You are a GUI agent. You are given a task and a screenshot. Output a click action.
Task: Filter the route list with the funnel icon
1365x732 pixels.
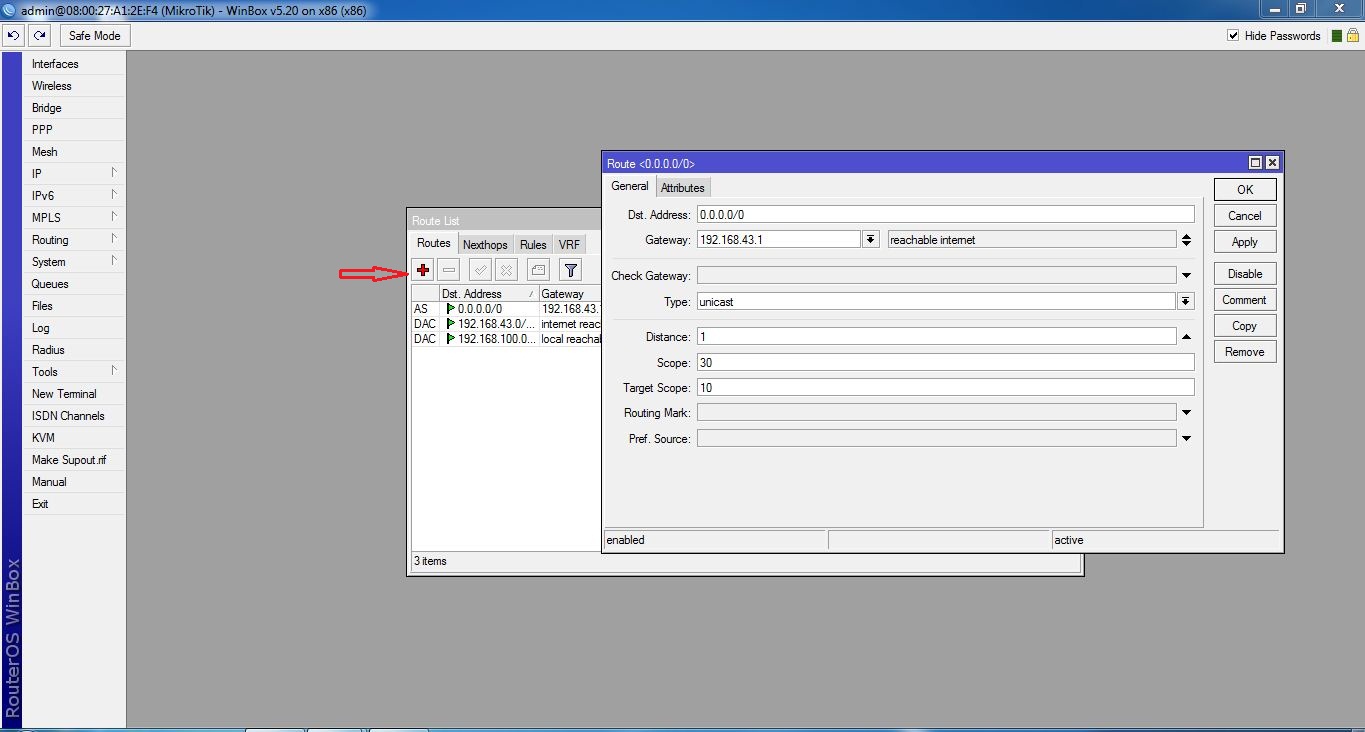pyautogui.click(x=569, y=269)
